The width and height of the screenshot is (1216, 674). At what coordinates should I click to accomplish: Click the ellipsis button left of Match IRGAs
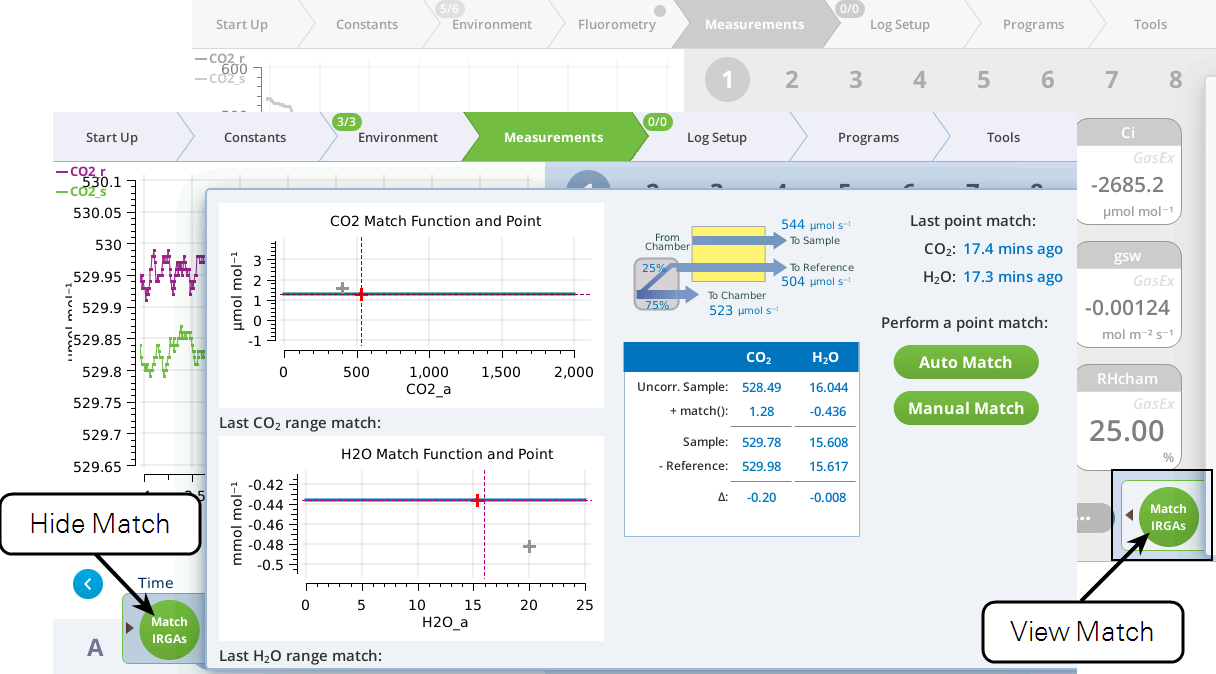coord(1088,518)
